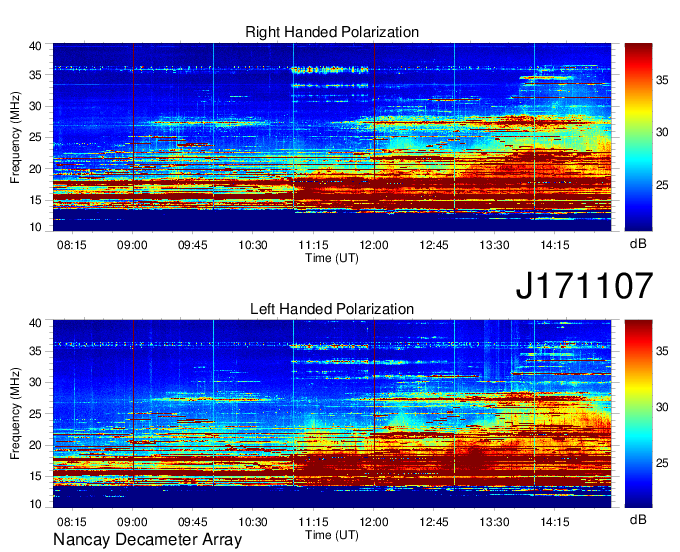Click the 13:30 tick under right-handed plot
The width and height of the screenshot is (680, 552).
494,245
